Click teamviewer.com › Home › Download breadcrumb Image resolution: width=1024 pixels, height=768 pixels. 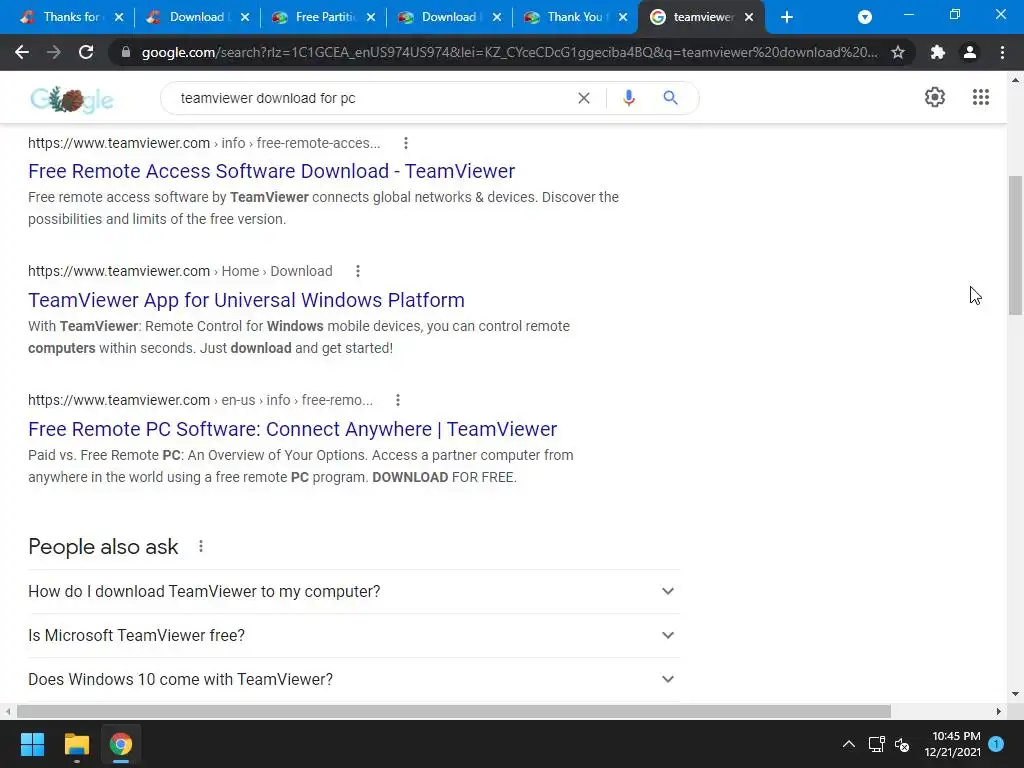pyautogui.click(x=180, y=271)
